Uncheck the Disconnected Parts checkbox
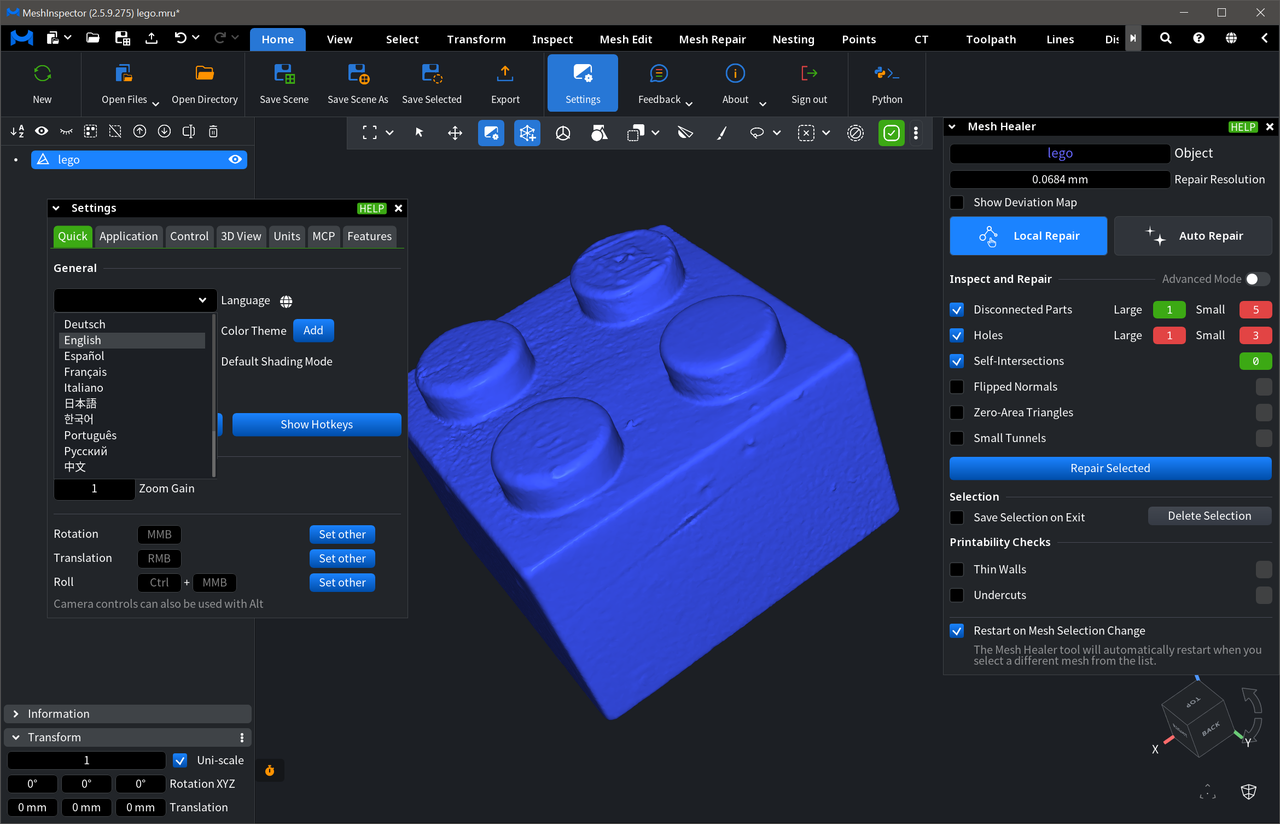This screenshot has width=1280, height=824. pos(957,310)
